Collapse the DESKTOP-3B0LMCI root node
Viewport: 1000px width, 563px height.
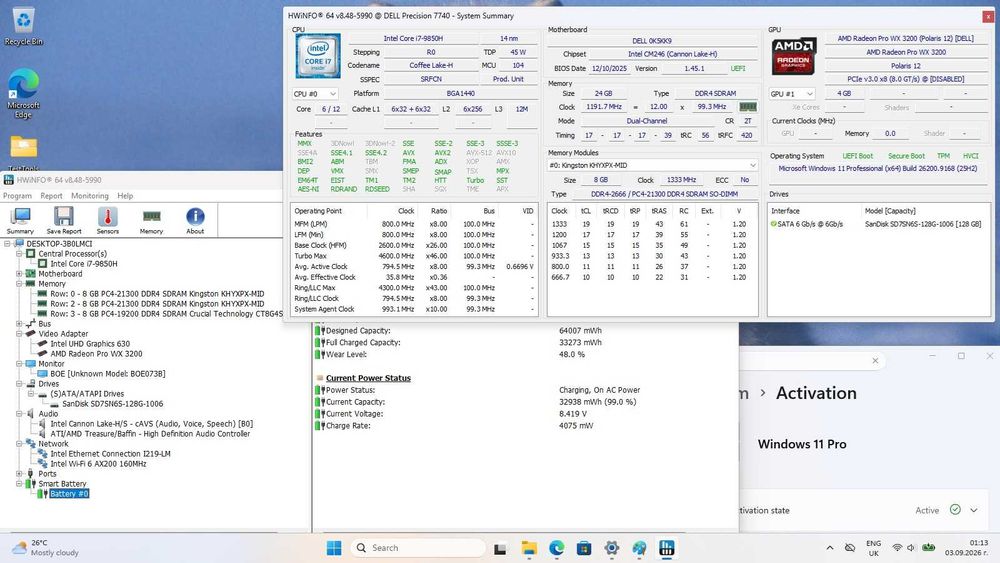coord(8,244)
